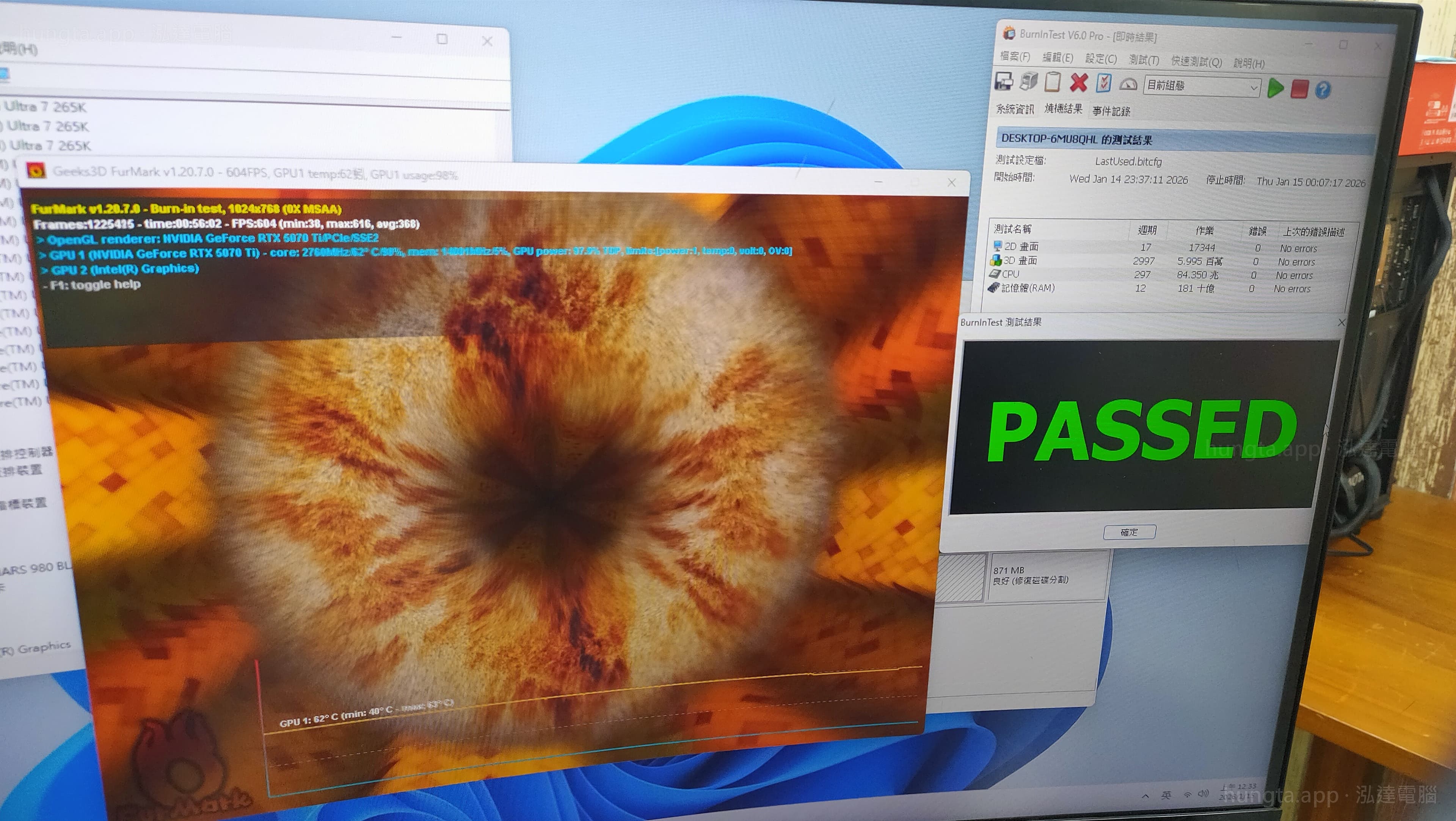Click the FurMark OpenGL renderer line

tap(207, 238)
